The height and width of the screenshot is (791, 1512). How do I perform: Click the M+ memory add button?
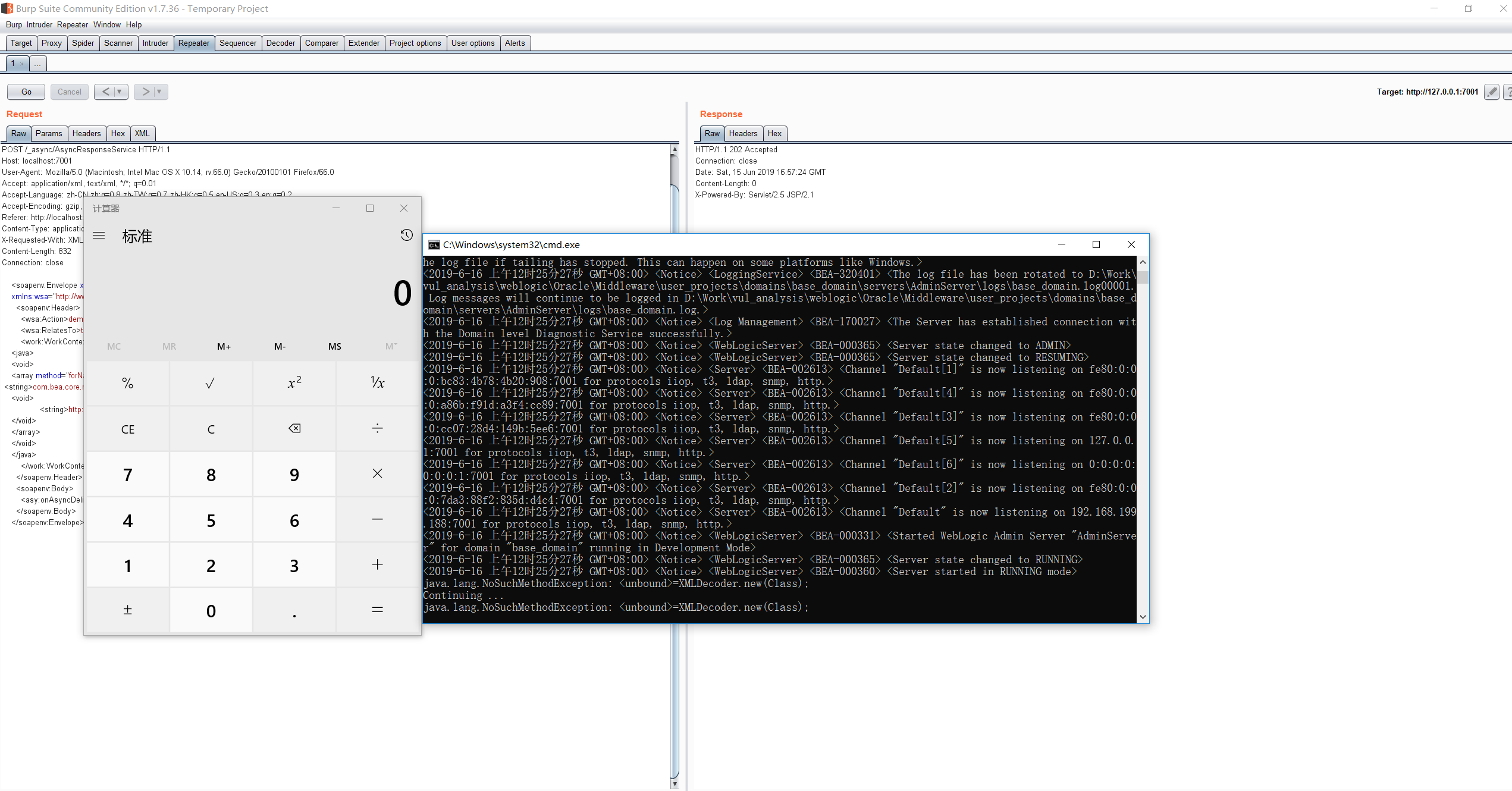coord(224,347)
